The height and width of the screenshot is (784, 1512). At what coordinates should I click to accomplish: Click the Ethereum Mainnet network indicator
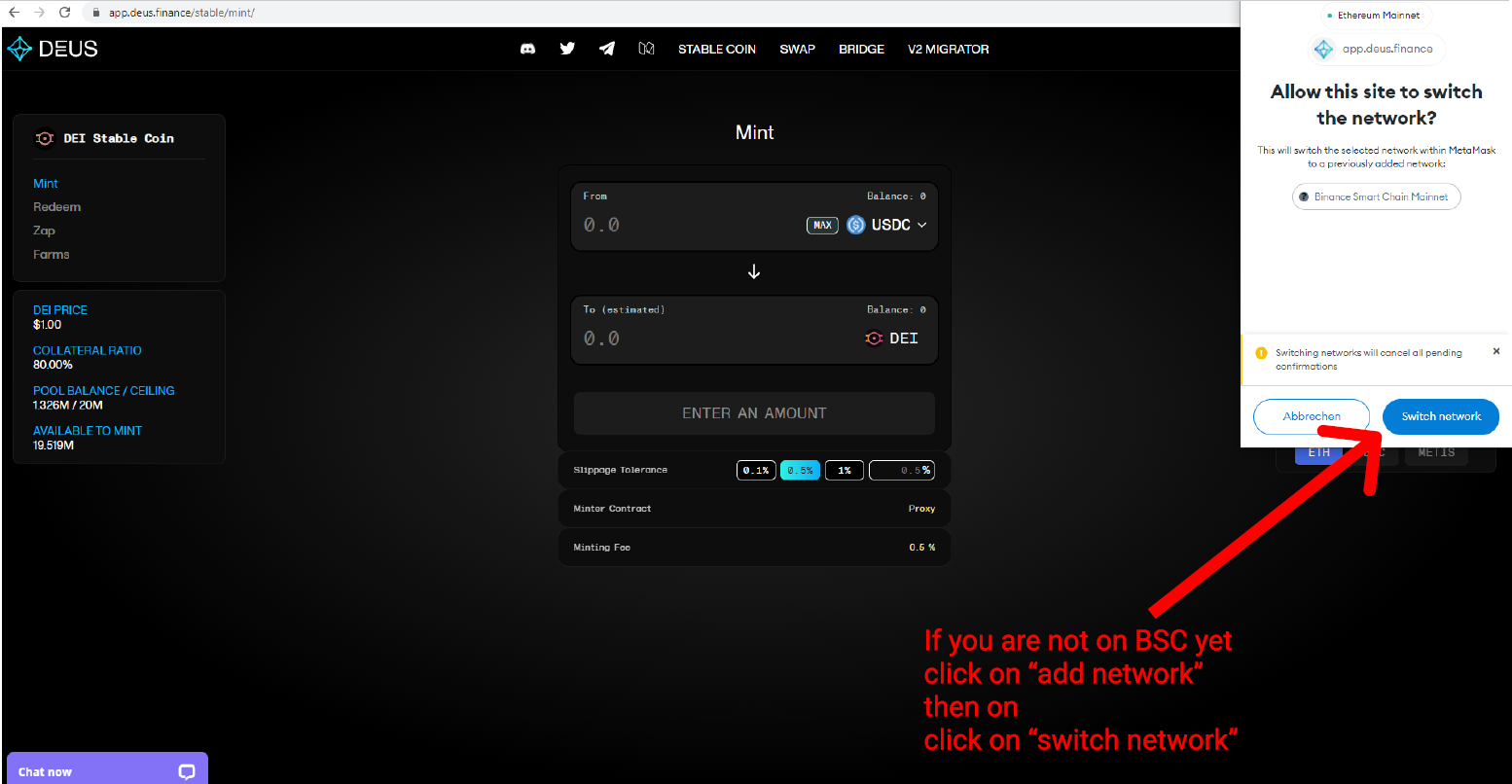click(x=1373, y=16)
